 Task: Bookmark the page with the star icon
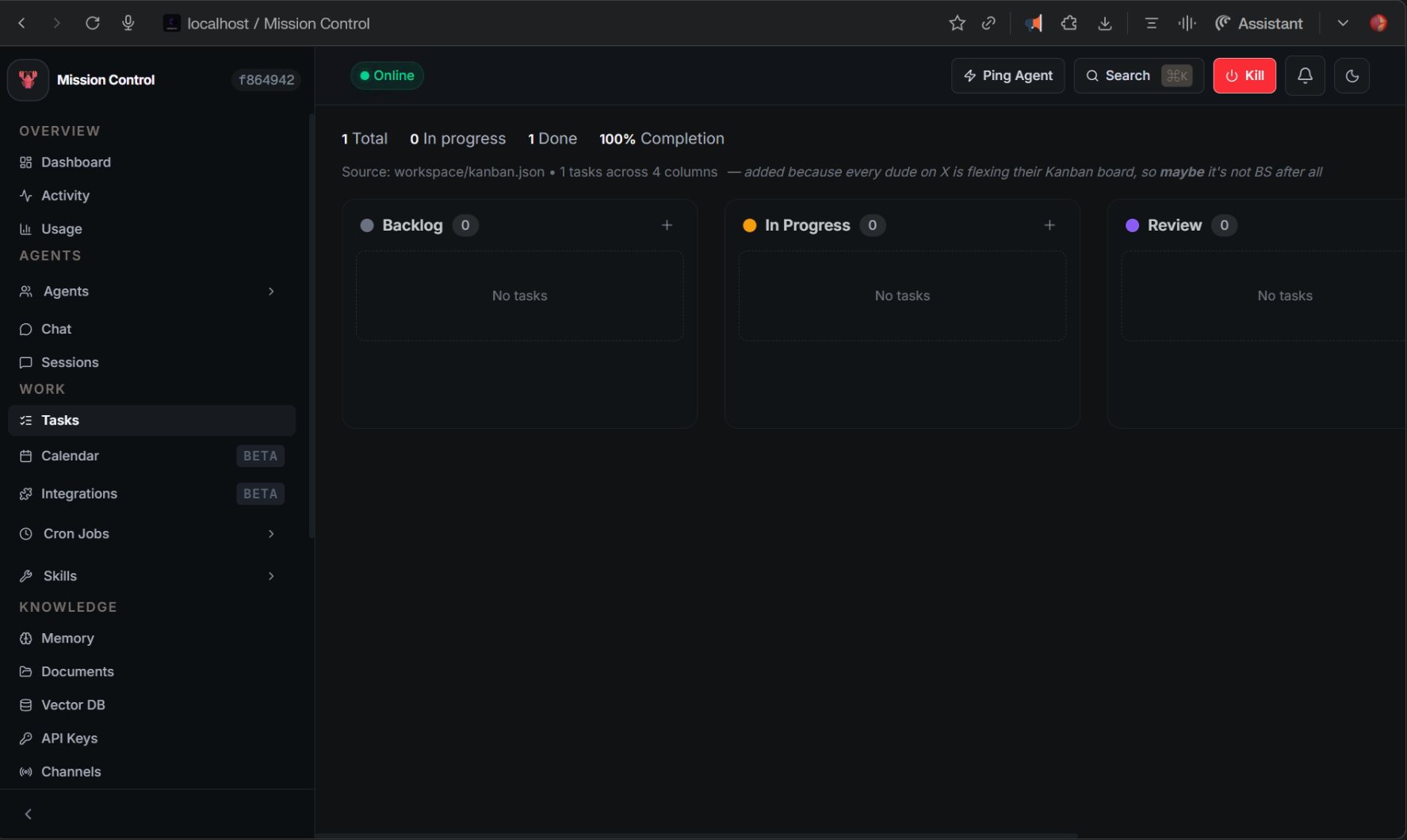957,24
